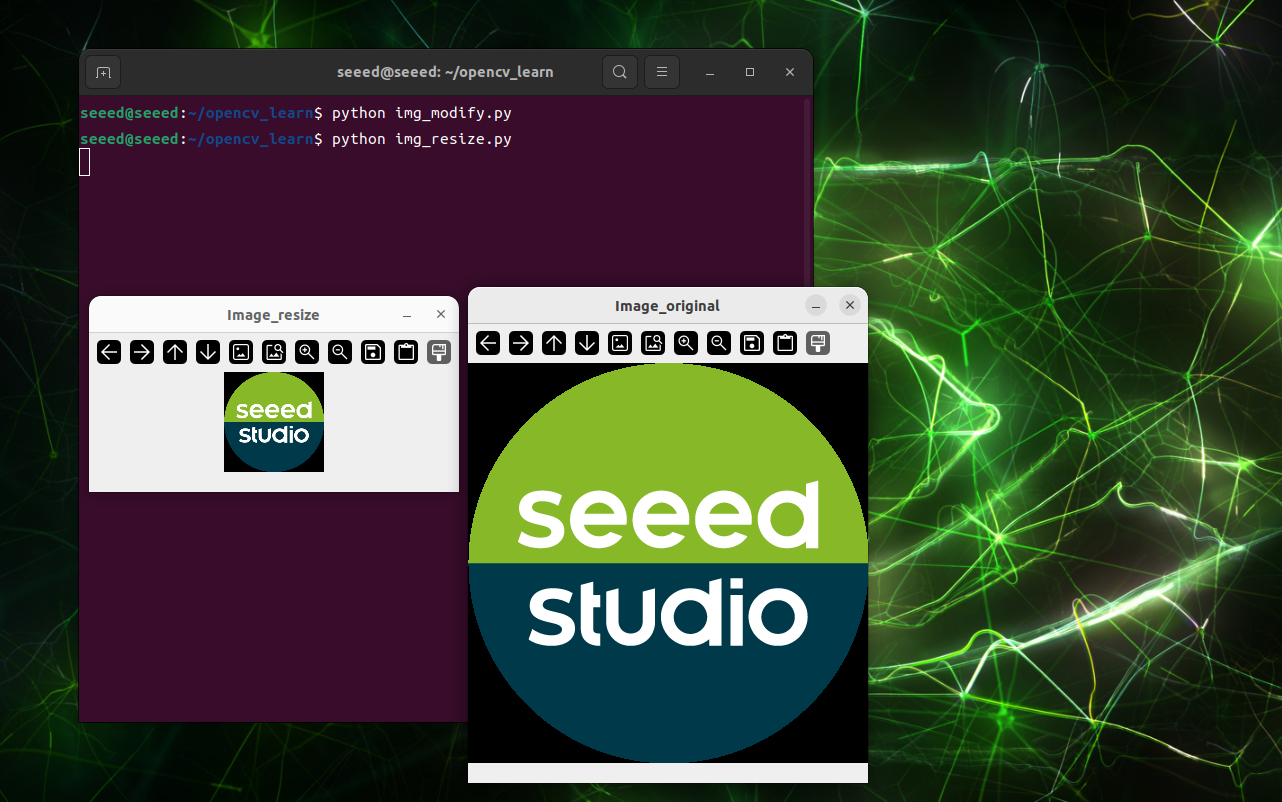Pan up in the Image_resize window
The image size is (1282, 802).
[175, 352]
